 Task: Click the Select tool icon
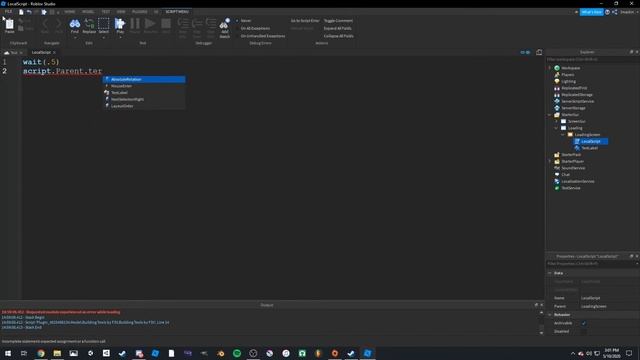tap(104, 25)
